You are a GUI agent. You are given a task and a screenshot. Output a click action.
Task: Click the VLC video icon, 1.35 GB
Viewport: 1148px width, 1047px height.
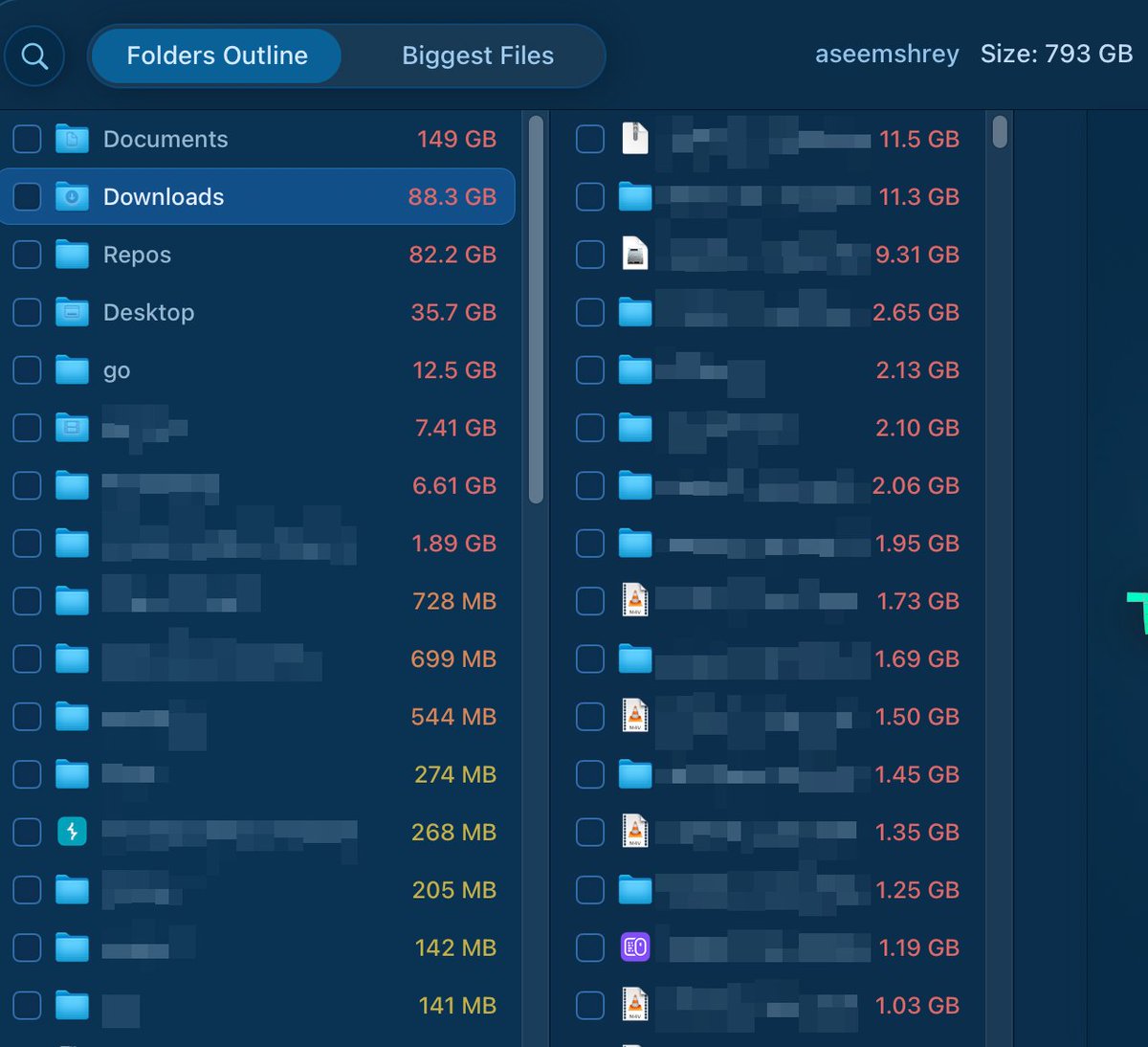click(x=635, y=832)
